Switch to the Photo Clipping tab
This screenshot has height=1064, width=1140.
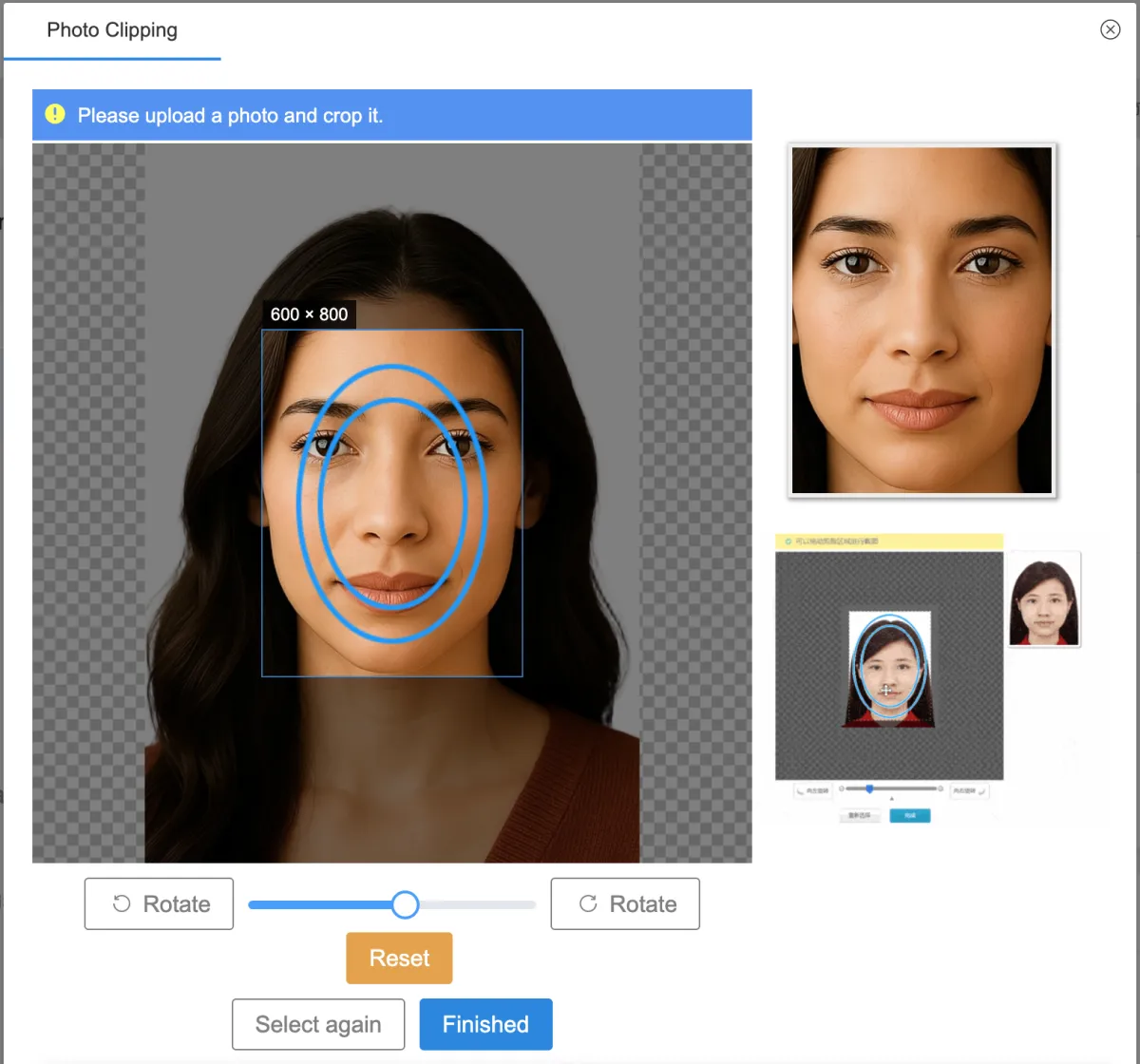[x=112, y=30]
